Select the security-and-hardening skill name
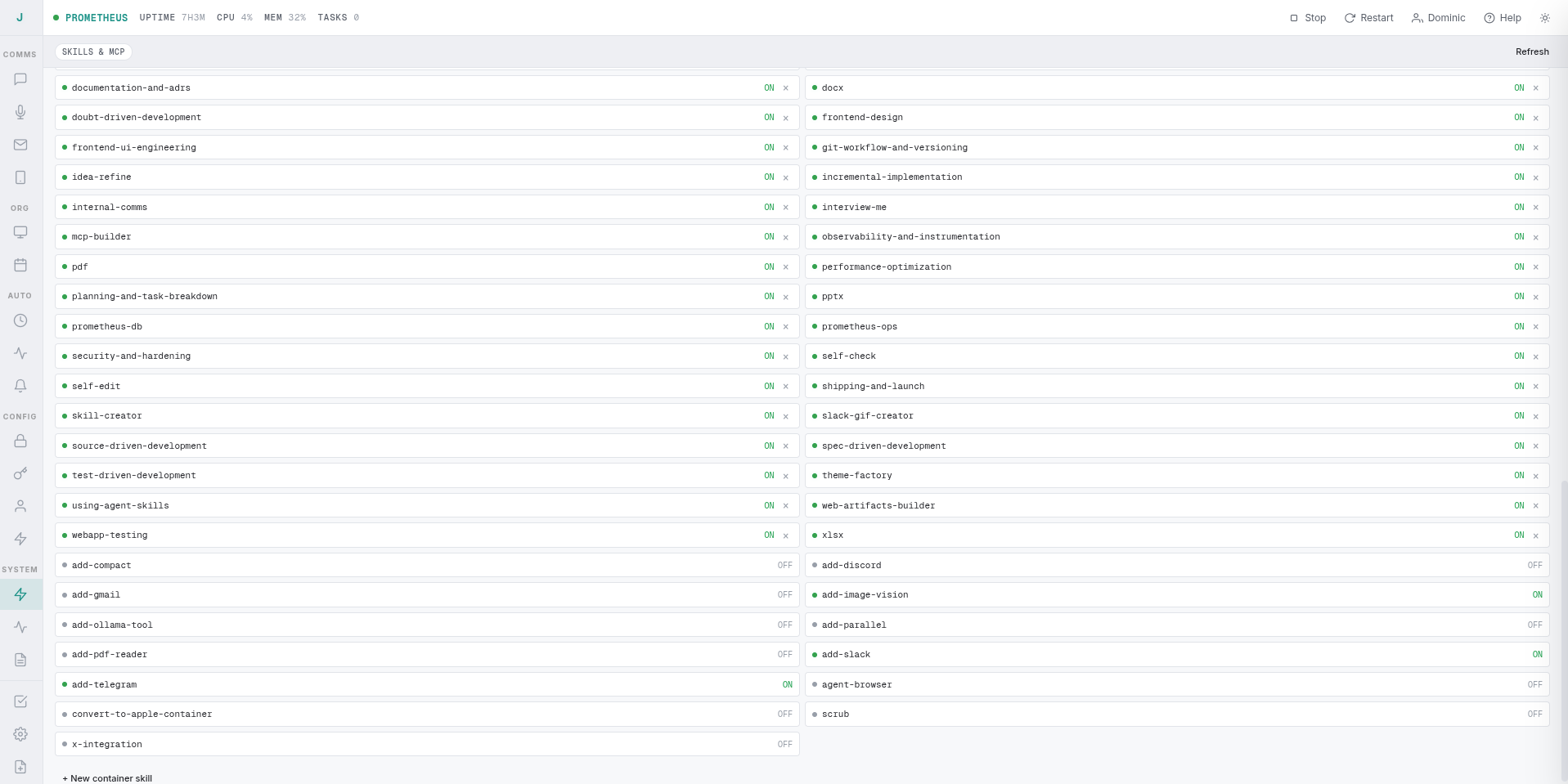The image size is (1568, 784). tap(131, 356)
